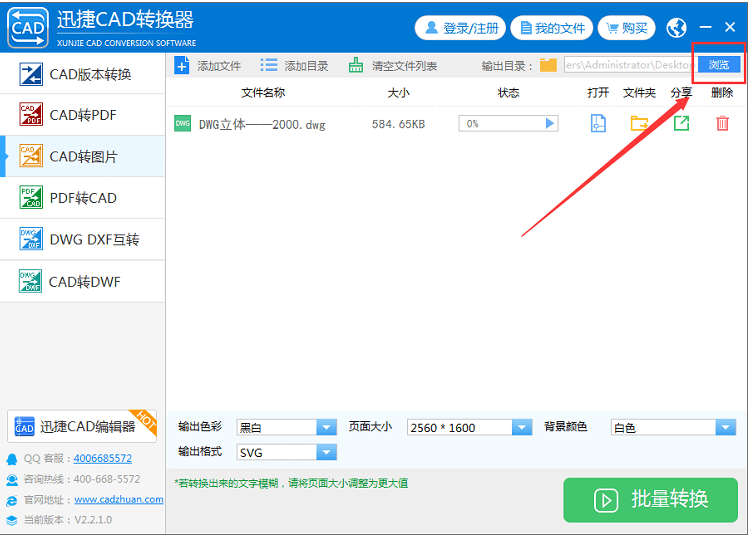This screenshot has height=538, width=752.
Task: Click the hotline number 400-668-5572
Action: tap(107, 479)
